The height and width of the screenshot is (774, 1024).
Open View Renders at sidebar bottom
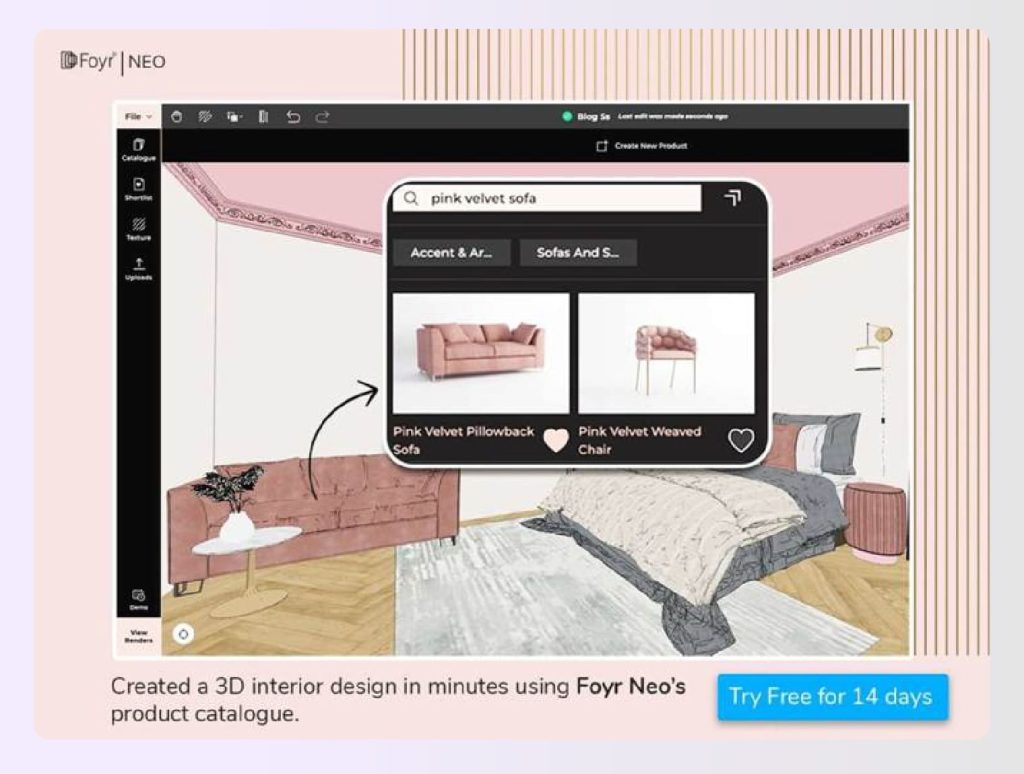138,636
